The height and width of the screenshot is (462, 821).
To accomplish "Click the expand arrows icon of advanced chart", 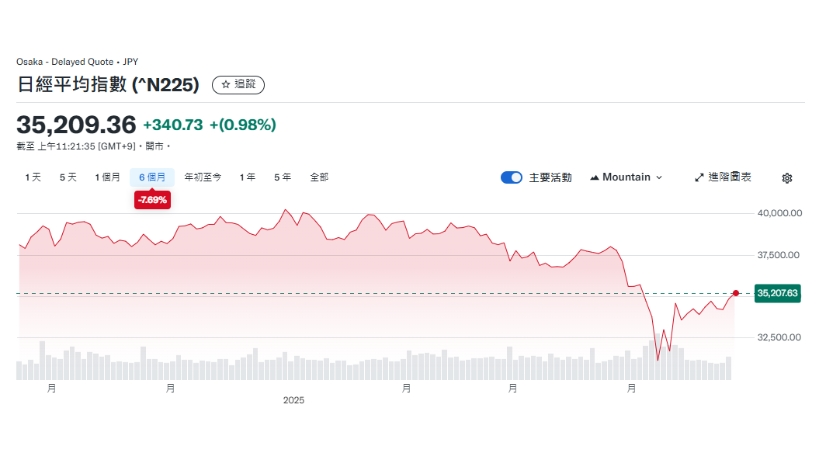I will pyautogui.click(x=699, y=178).
